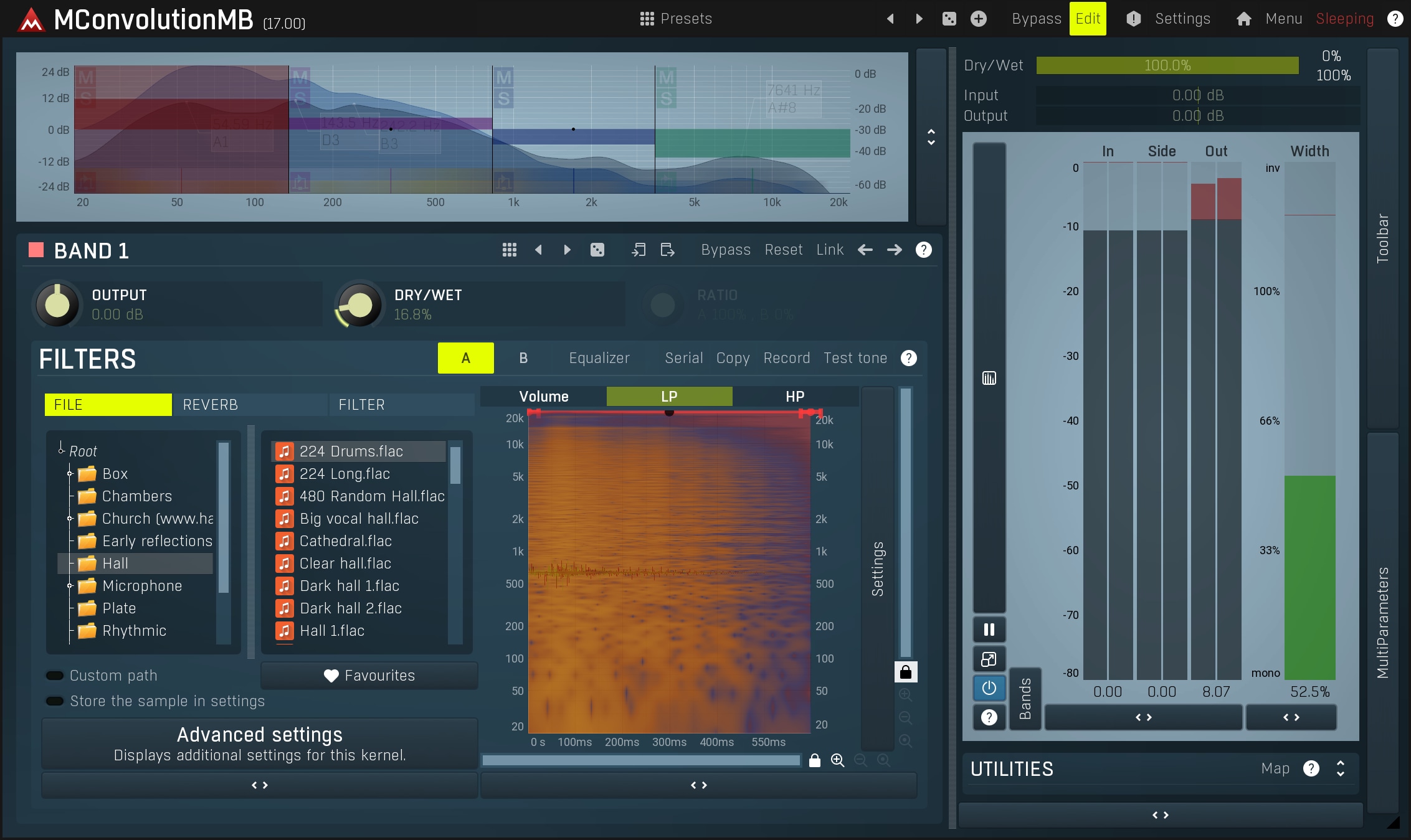This screenshot has height=840, width=1411.
Task: Pause the level meter display
Action: 989,630
